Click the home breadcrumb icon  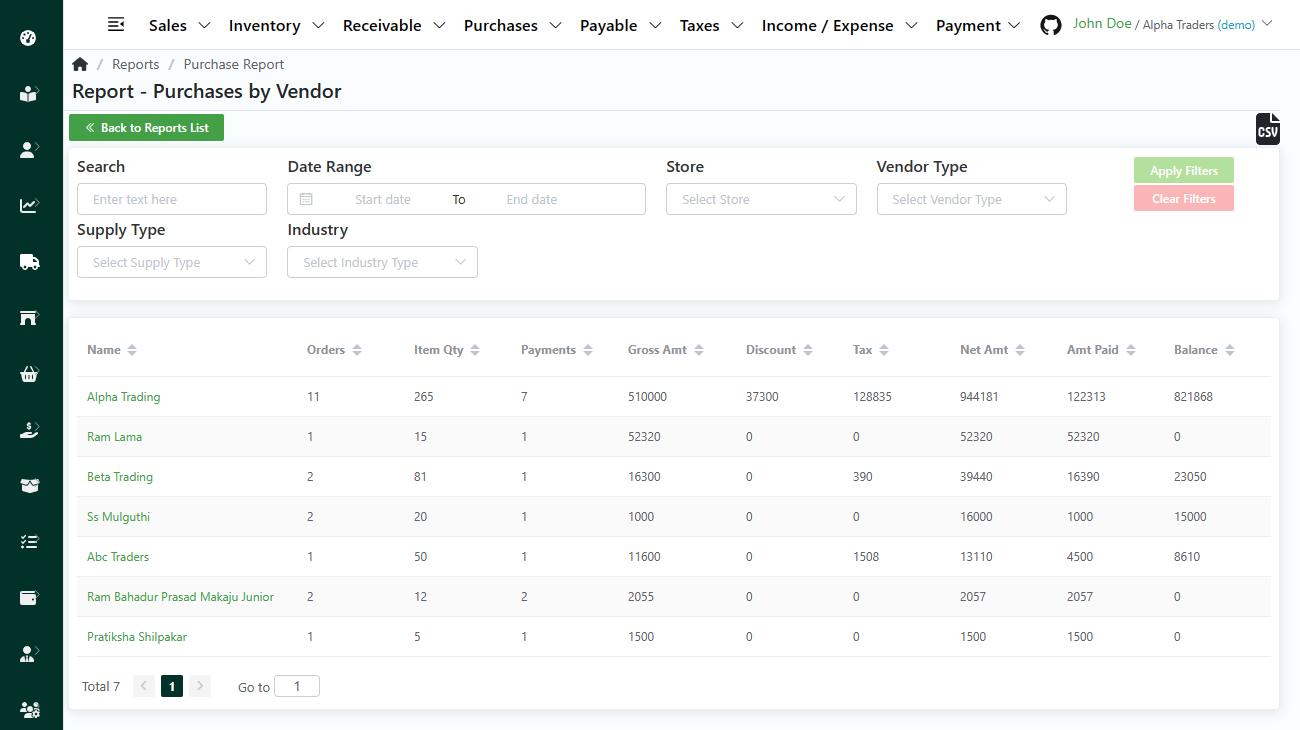click(x=80, y=64)
